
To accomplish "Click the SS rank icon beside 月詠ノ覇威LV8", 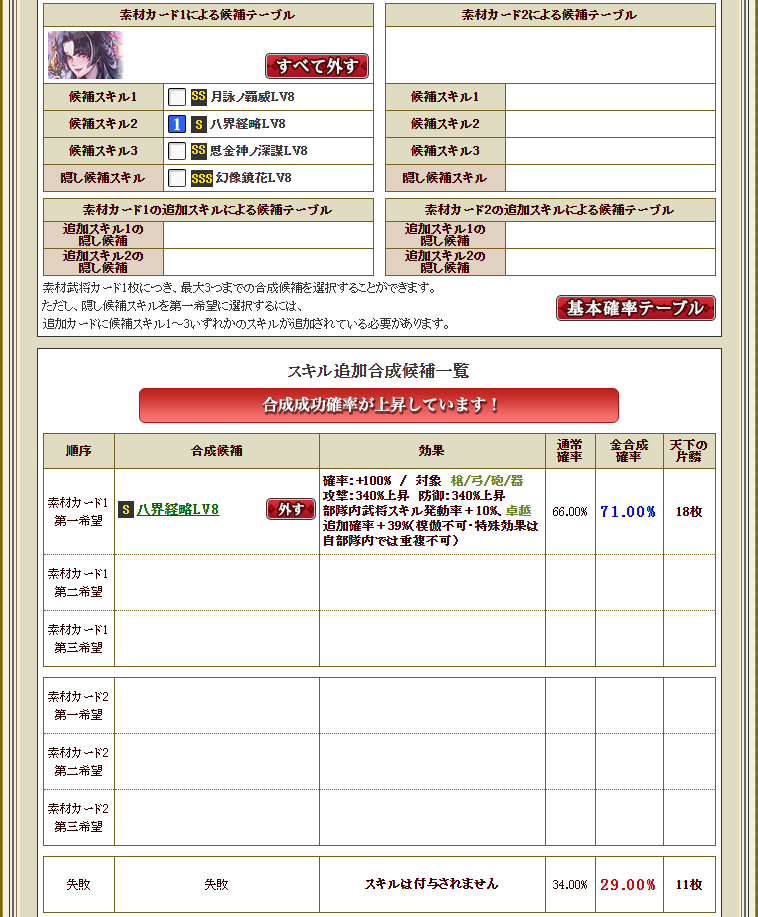I will click(198, 97).
